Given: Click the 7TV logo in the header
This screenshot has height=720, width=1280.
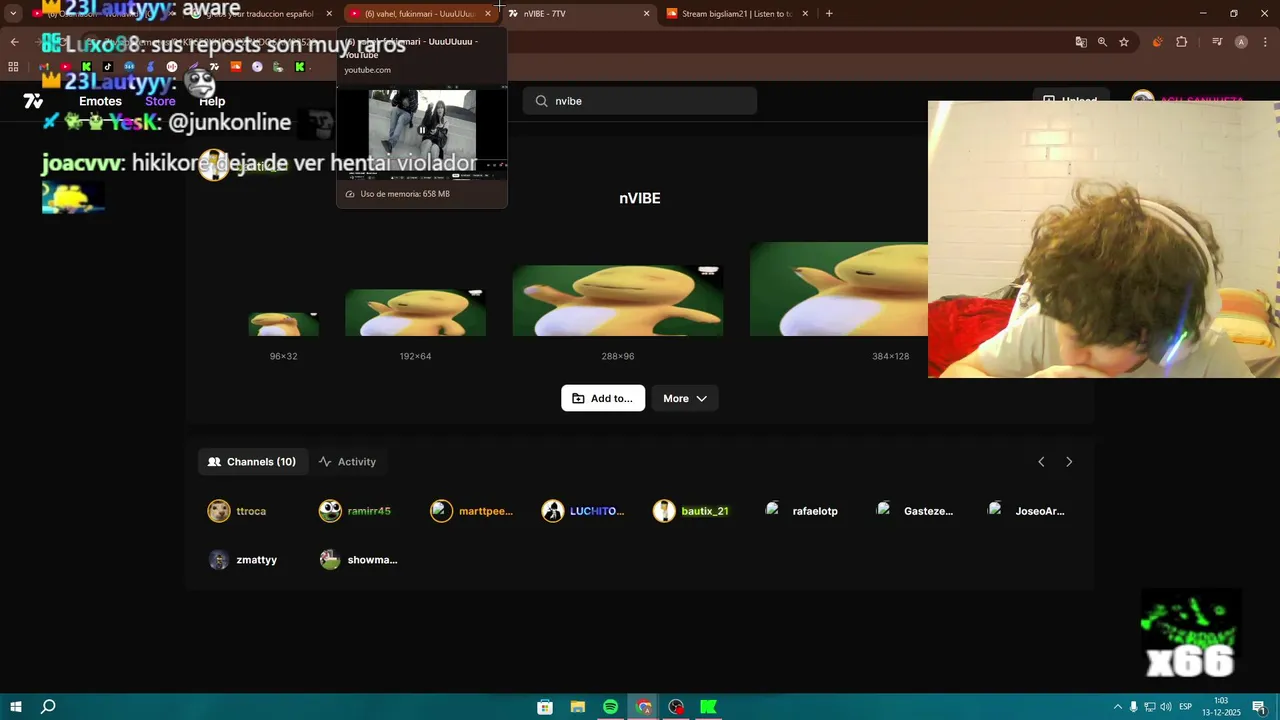Looking at the screenshot, I should pos(33,101).
